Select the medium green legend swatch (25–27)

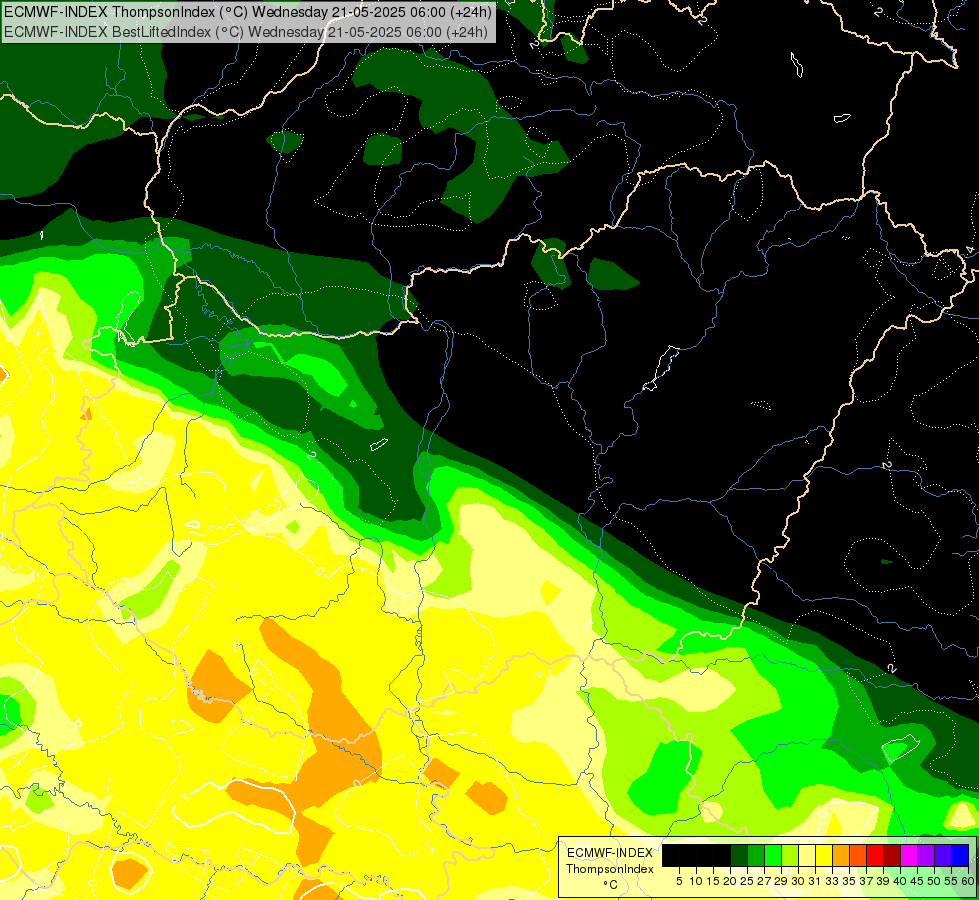click(756, 855)
